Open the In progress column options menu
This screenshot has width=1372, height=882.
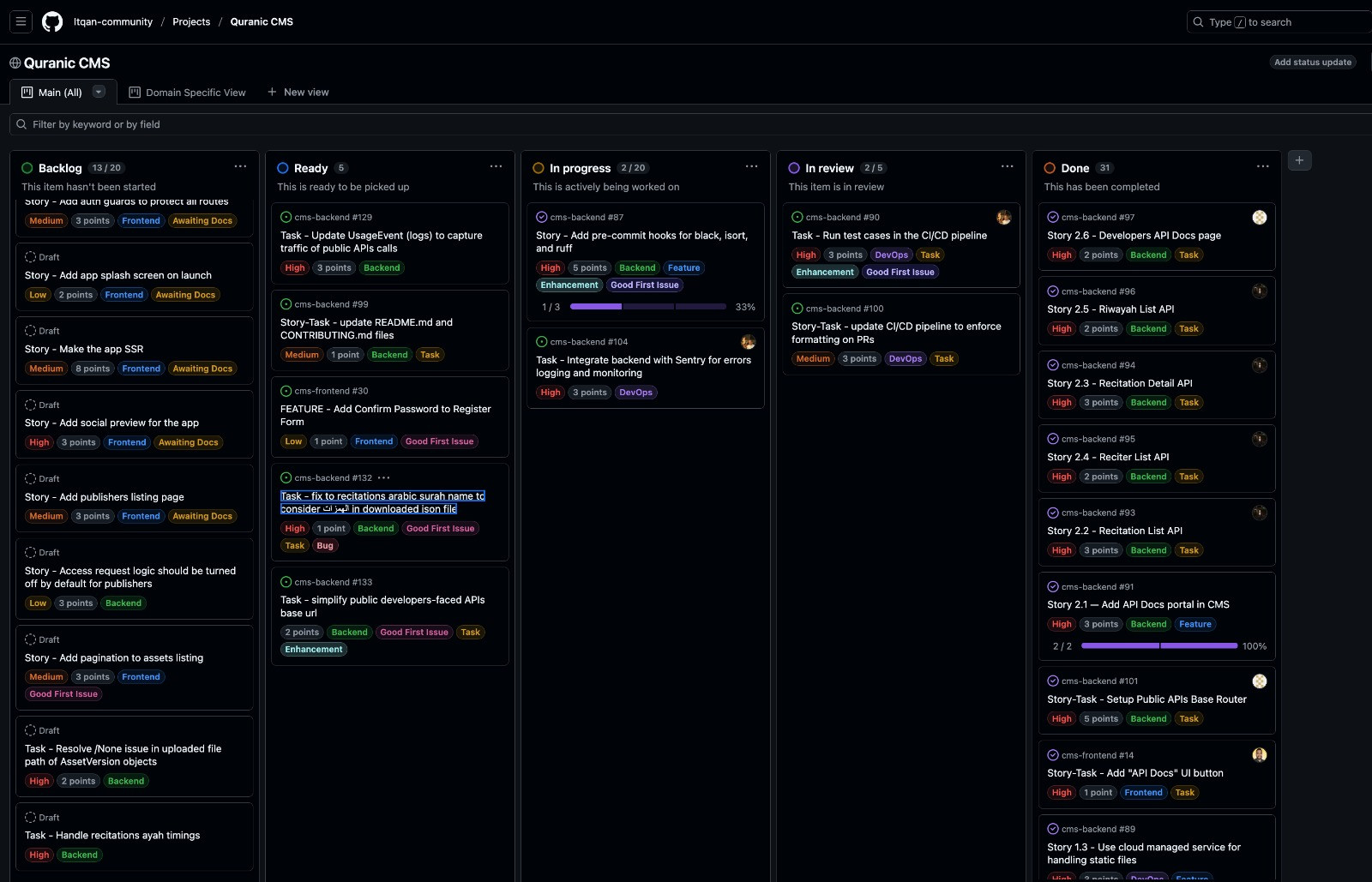(x=751, y=167)
